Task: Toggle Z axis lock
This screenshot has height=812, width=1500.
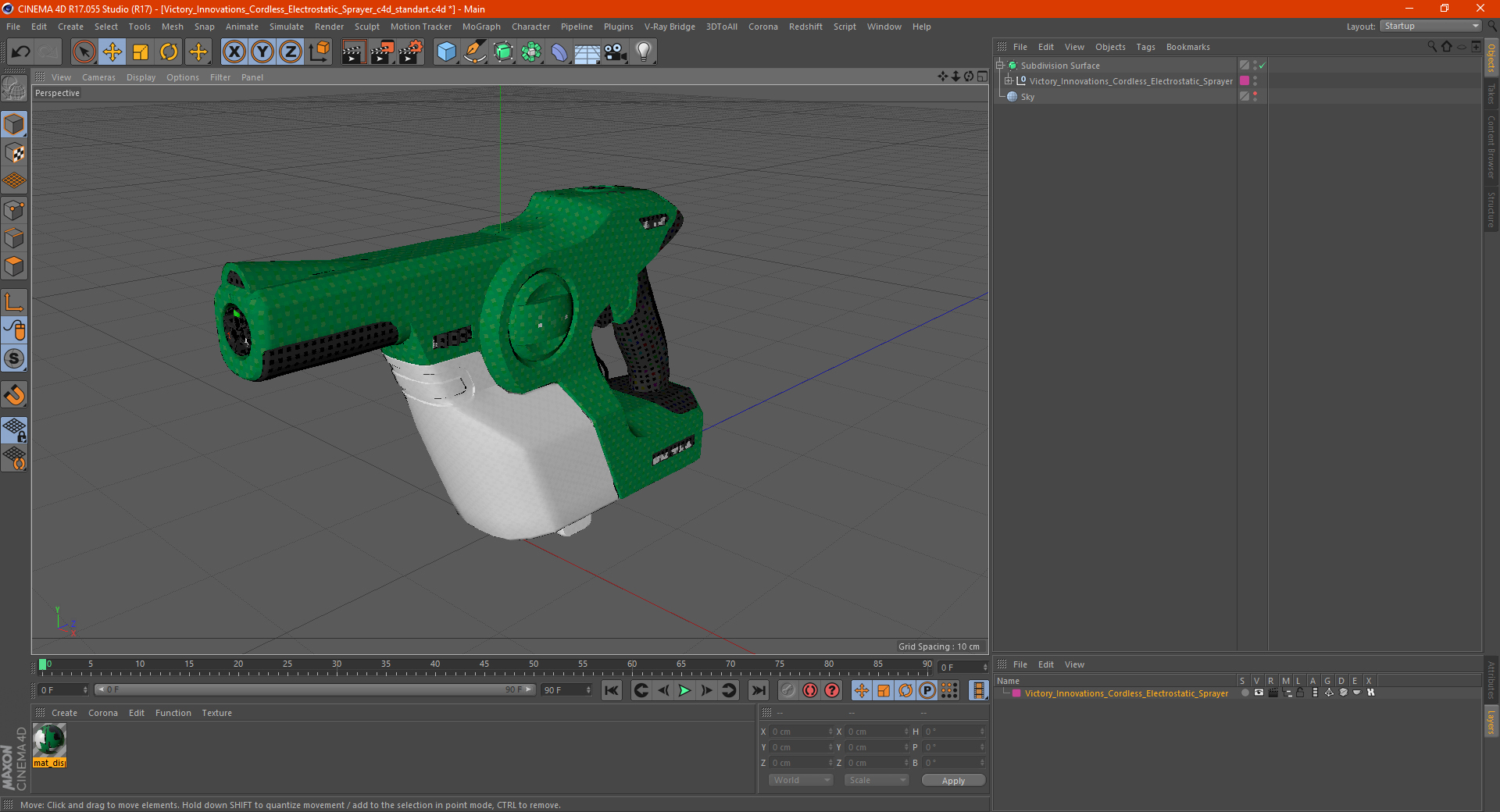Action: (x=291, y=52)
